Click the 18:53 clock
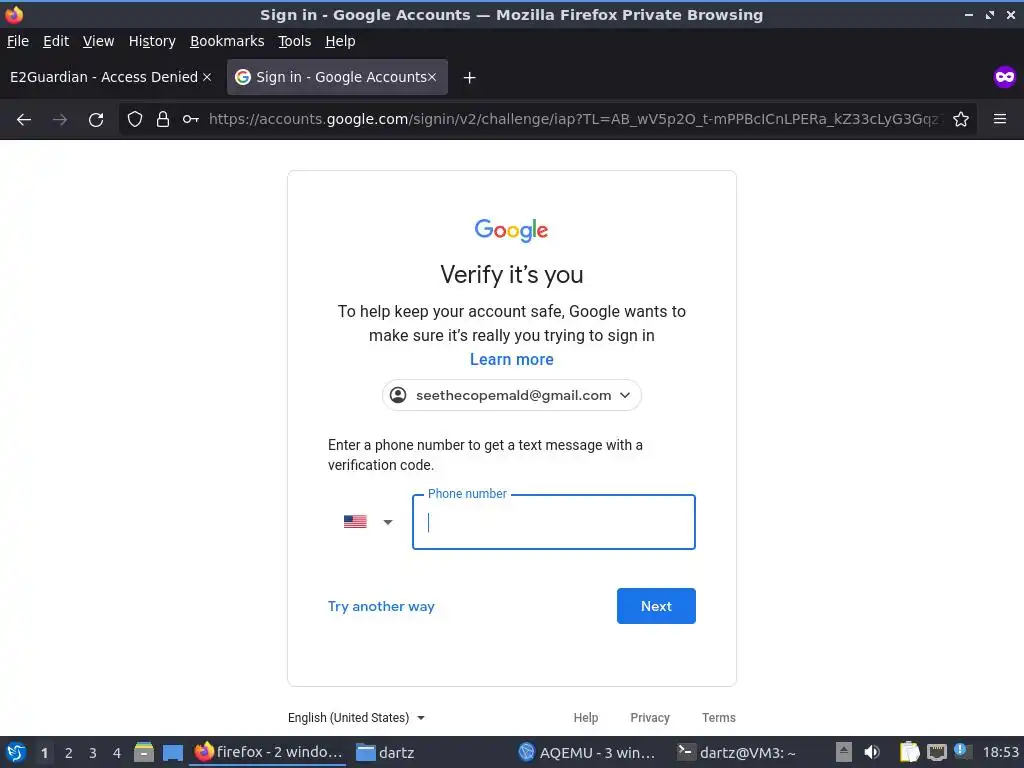Viewport: 1024px width, 768px height. tap(1000, 752)
